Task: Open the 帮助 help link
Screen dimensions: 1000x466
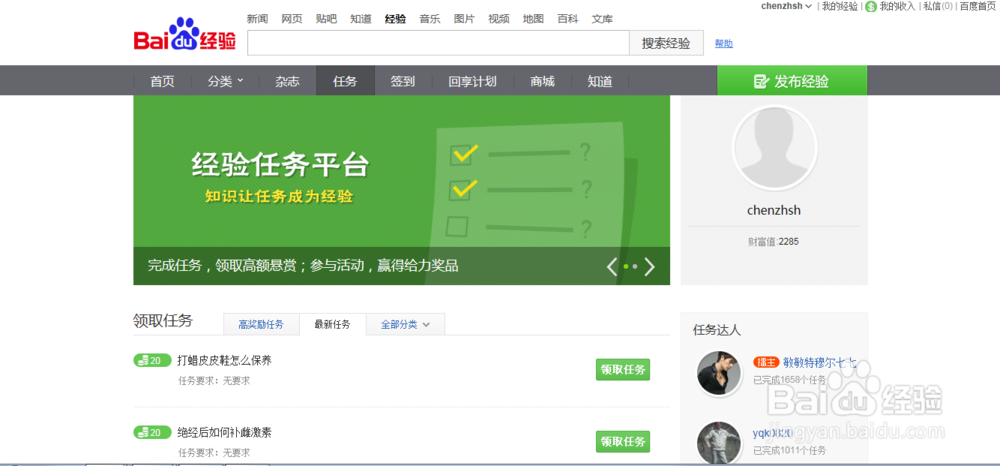Action: [723, 43]
